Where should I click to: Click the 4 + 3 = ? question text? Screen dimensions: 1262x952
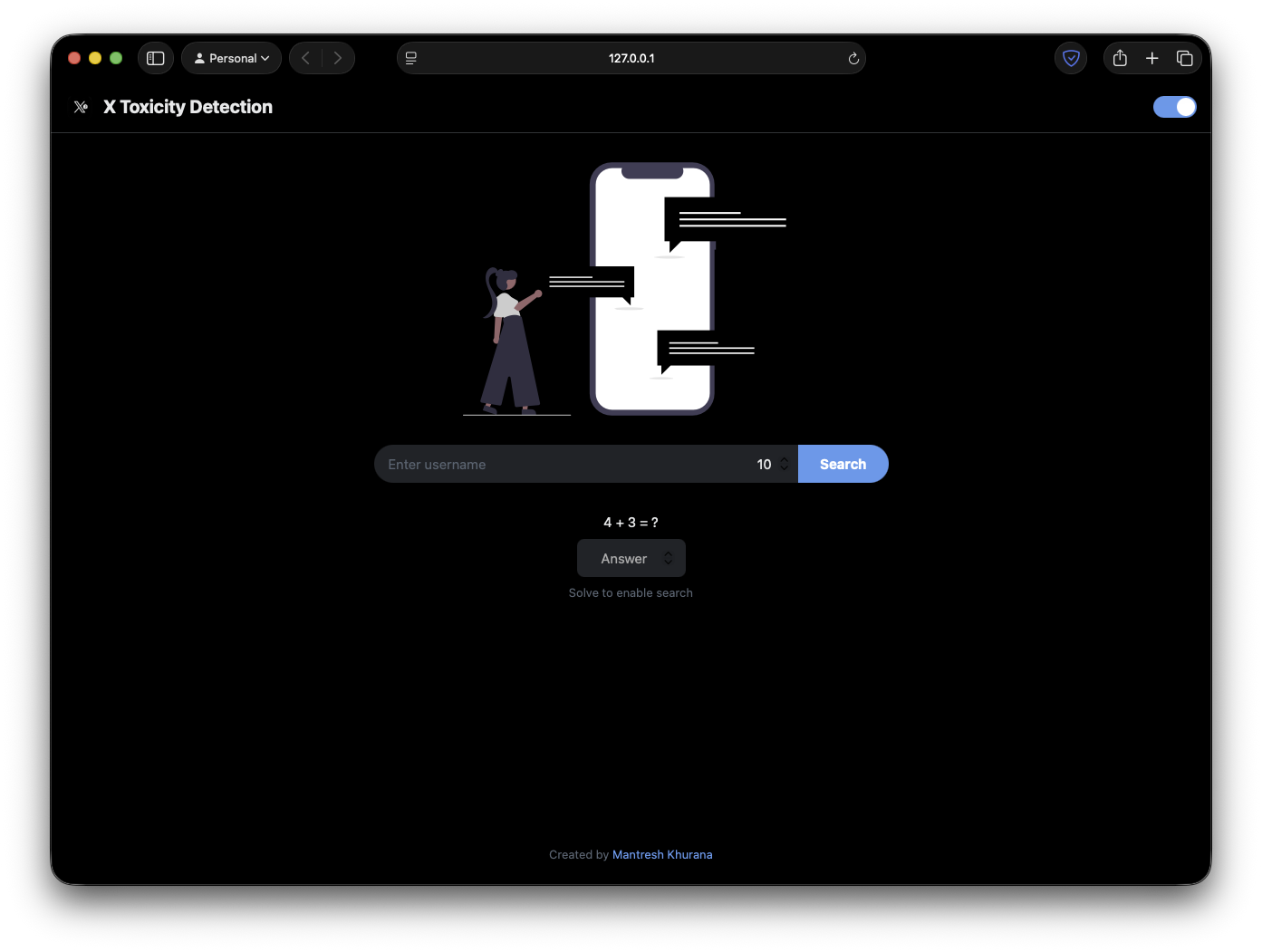pos(631,522)
